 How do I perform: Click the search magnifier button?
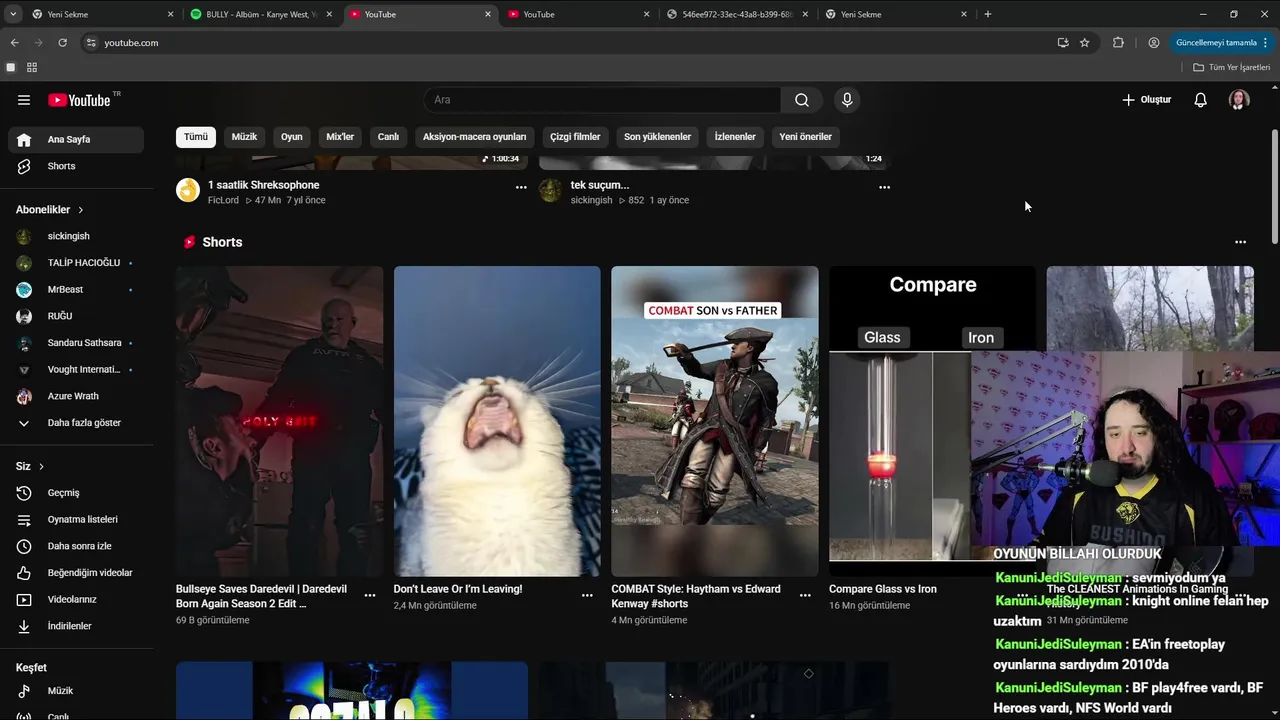tap(802, 100)
